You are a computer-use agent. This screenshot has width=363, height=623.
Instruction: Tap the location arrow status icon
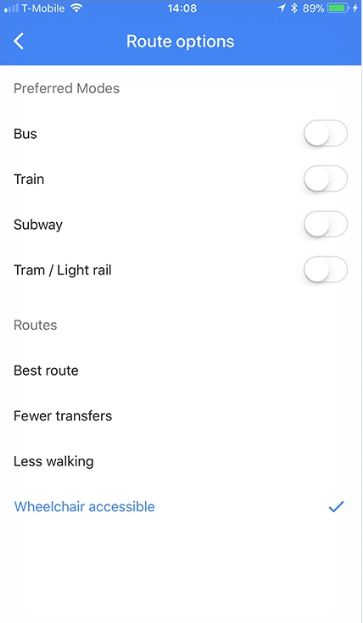282,8
